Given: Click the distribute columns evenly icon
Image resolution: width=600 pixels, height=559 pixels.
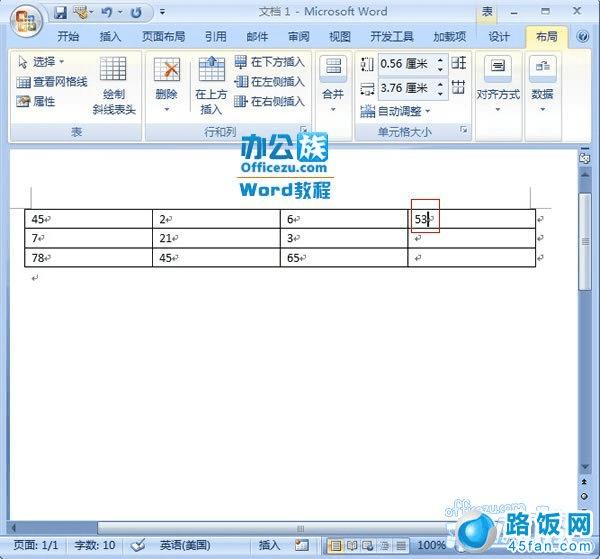Looking at the screenshot, I should click(x=458, y=87).
